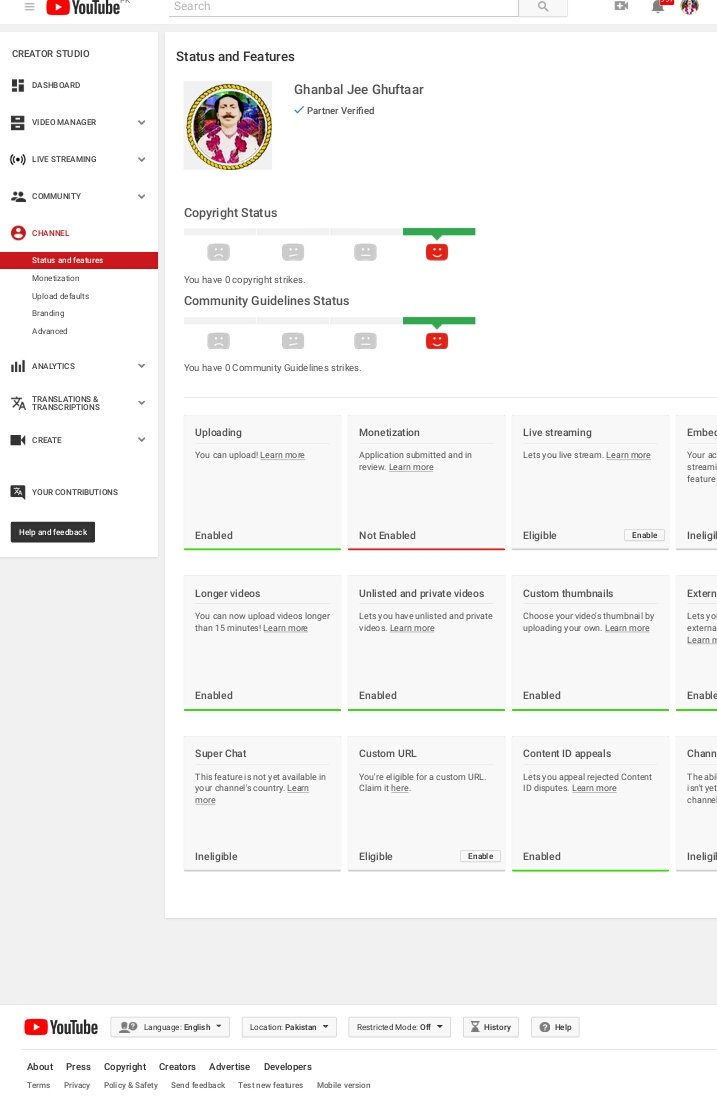The height and width of the screenshot is (1101, 717).
Task: Click the Test new features footer link
Action: (x=270, y=1086)
